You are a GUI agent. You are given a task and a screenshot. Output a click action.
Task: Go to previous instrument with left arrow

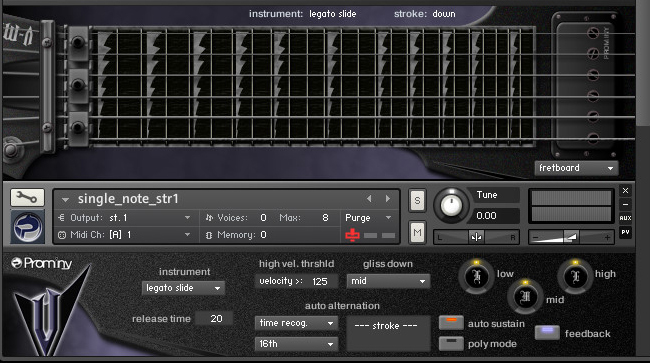coord(369,199)
